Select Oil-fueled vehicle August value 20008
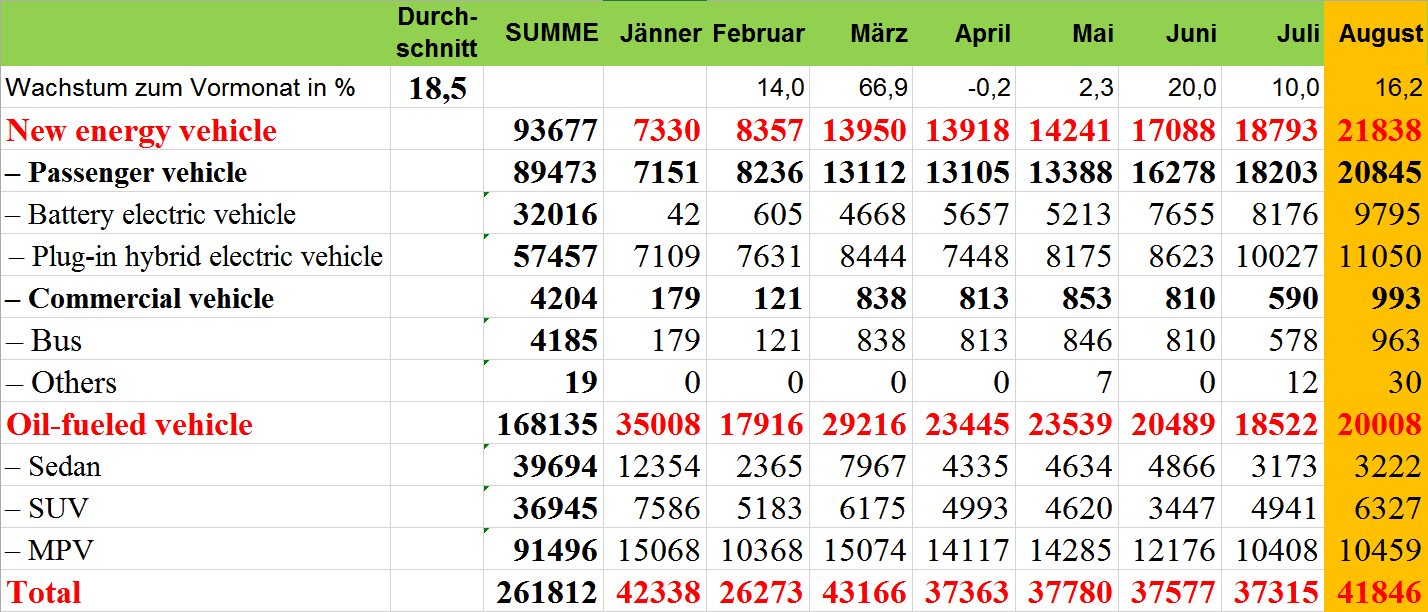This screenshot has height=612, width=1428. click(1378, 425)
